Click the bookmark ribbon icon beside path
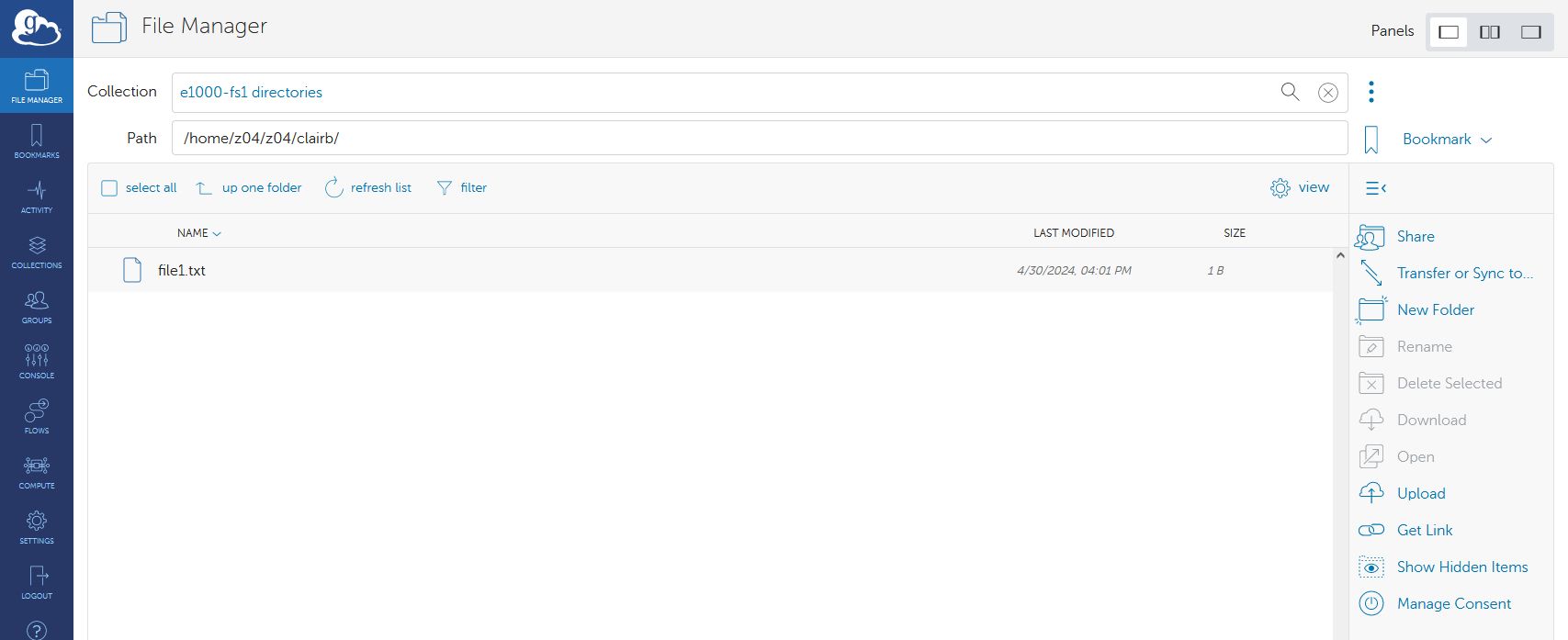This screenshot has height=640, width=1568. click(x=1371, y=140)
